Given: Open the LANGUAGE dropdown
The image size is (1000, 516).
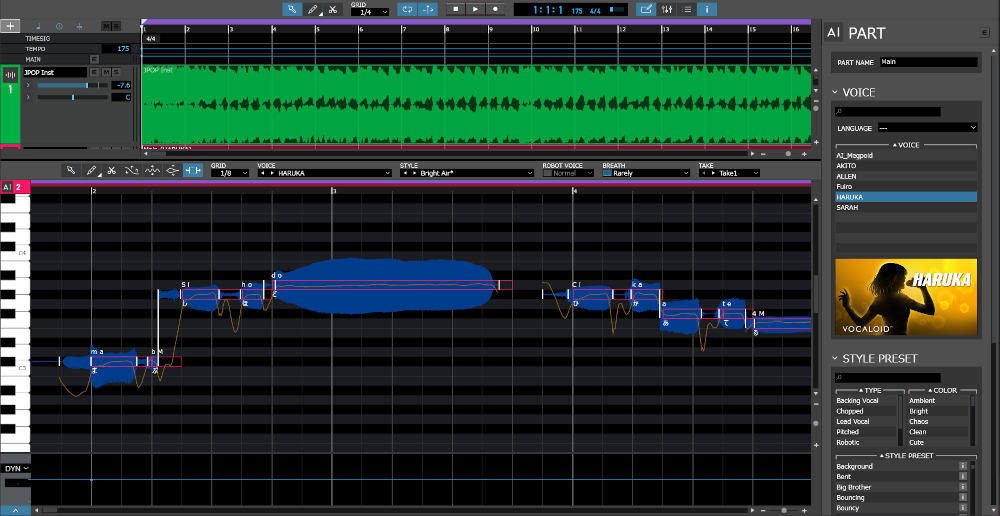Looking at the screenshot, I should (x=927, y=128).
